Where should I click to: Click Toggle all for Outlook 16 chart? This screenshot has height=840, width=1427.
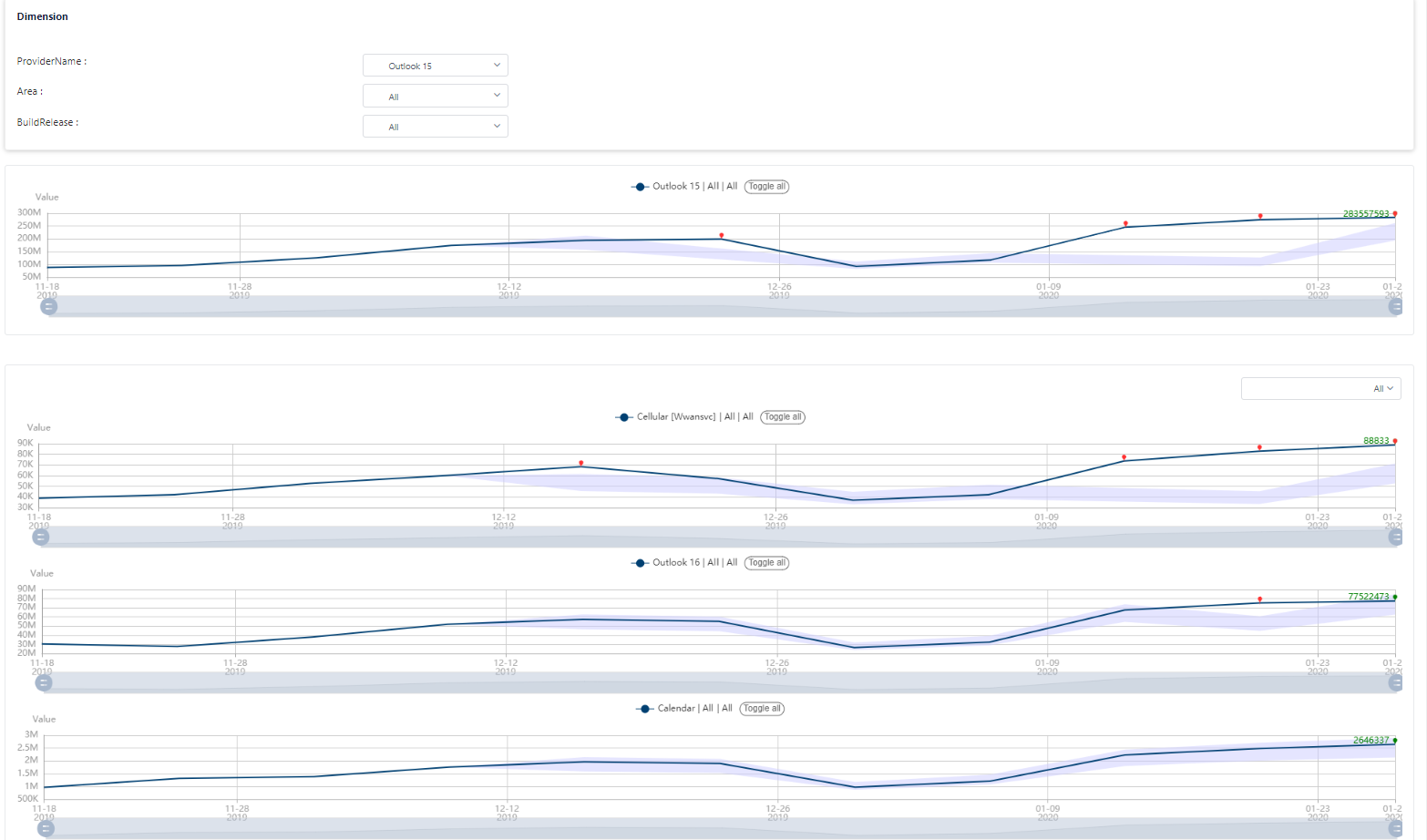pyautogui.click(x=766, y=563)
